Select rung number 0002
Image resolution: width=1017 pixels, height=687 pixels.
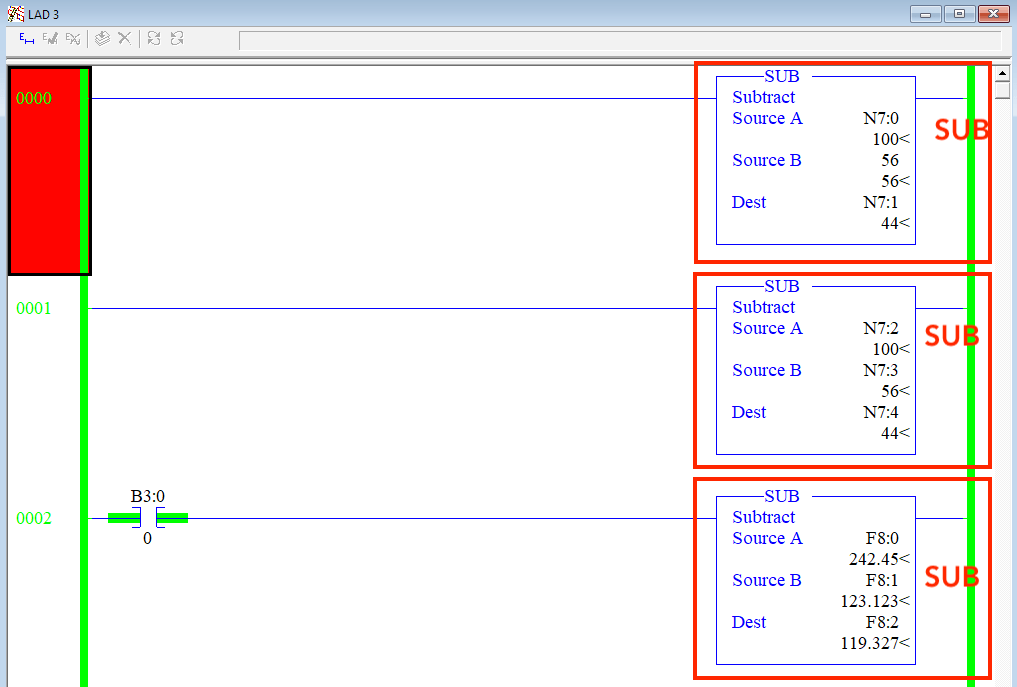[35, 518]
